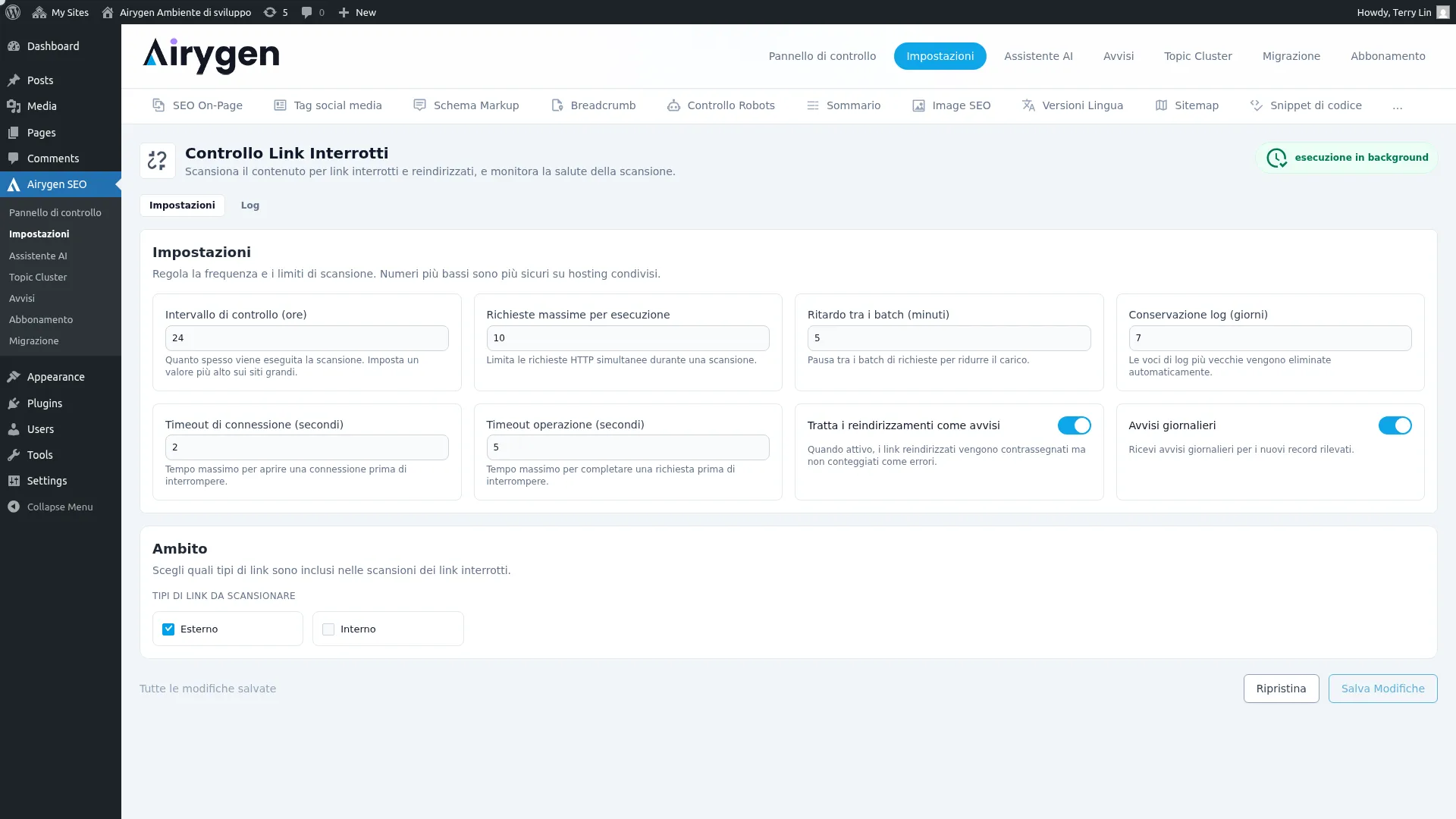The width and height of the screenshot is (1456, 819).
Task: Open Migrazione in sidebar submenu
Action: coord(34,341)
